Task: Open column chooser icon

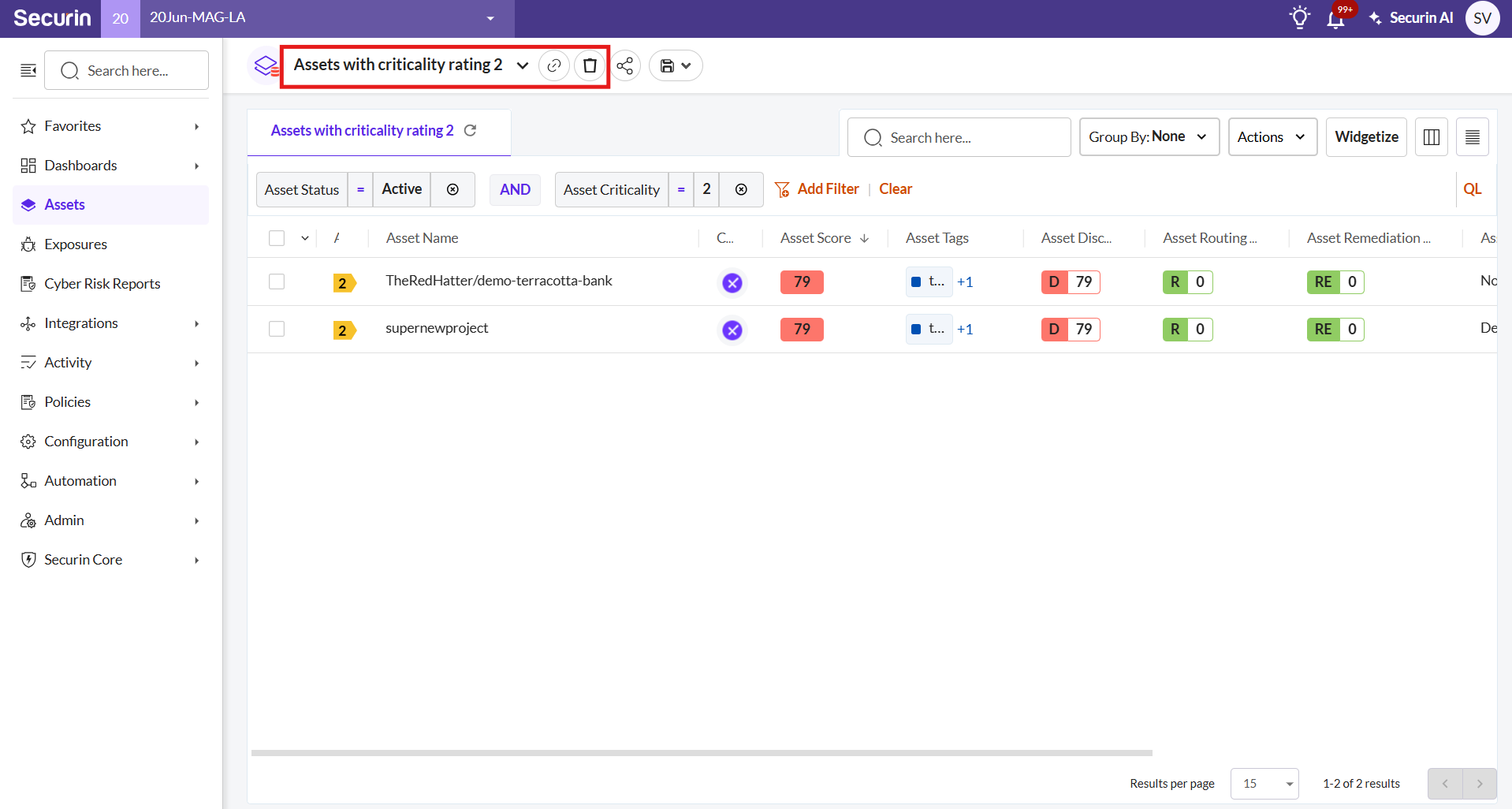Action: point(1432,137)
